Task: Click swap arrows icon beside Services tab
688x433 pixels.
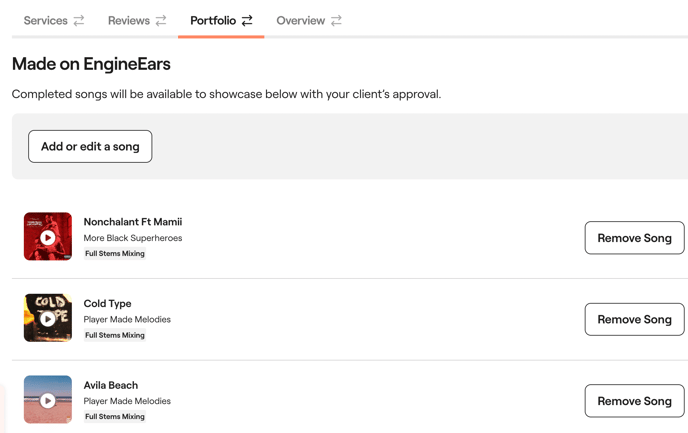Action: tap(79, 21)
